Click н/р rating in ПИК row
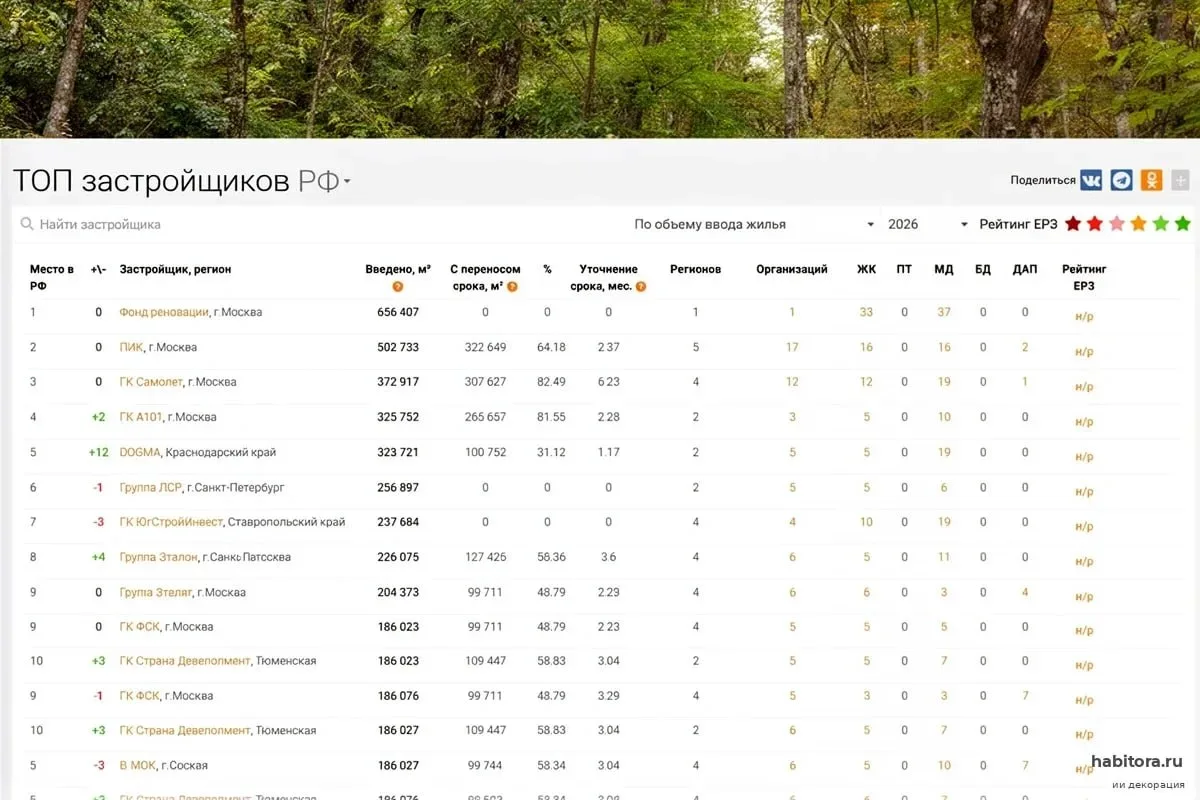This screenshot has width=1200, height=800. (x=1084, y=352)
